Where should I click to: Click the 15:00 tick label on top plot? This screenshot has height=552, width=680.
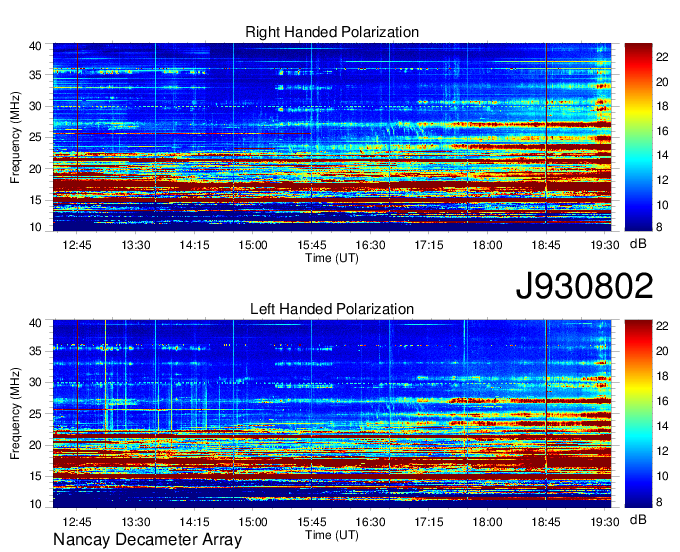click(253, 245)
